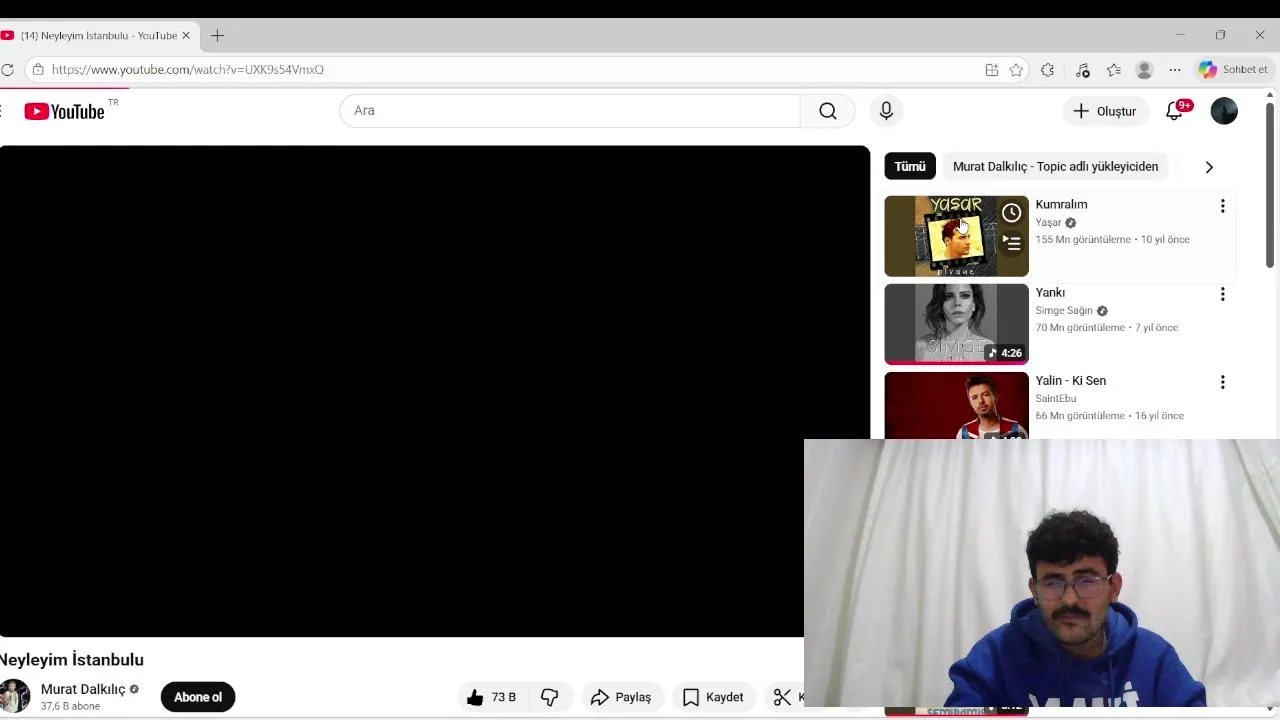Like the video with thumbs up 73 B
Viewport: 1280px width, 720px height.
(491, 697)
